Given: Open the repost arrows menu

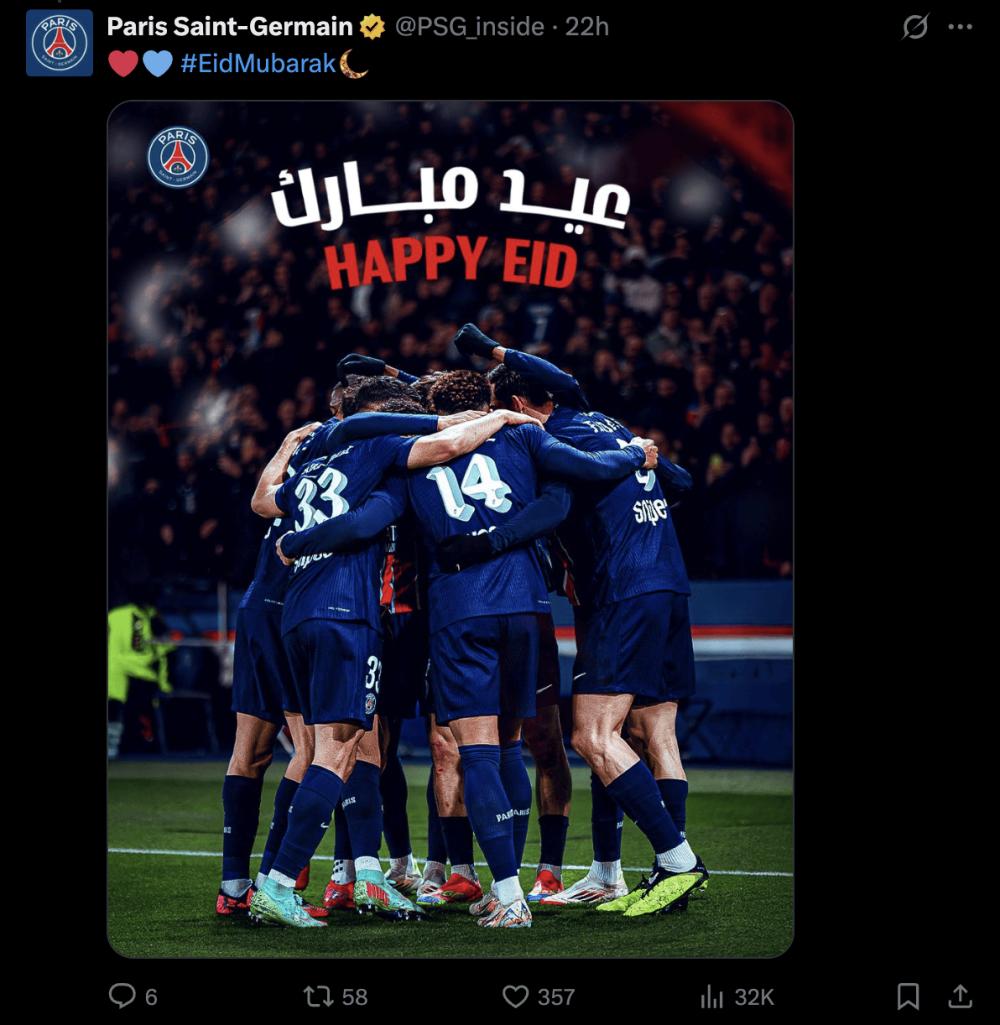Looking at the screenshot, I should (318, 996).
